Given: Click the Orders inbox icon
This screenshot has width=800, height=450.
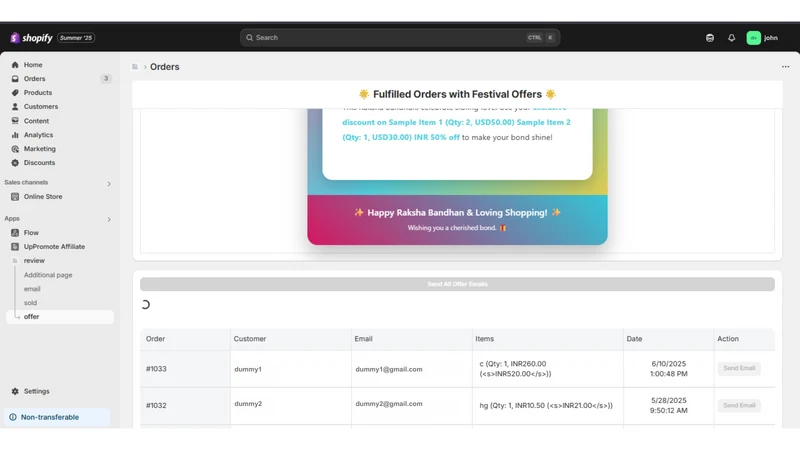Looking at the screenshot, I should pyautogui.click(x=15, y=79).
